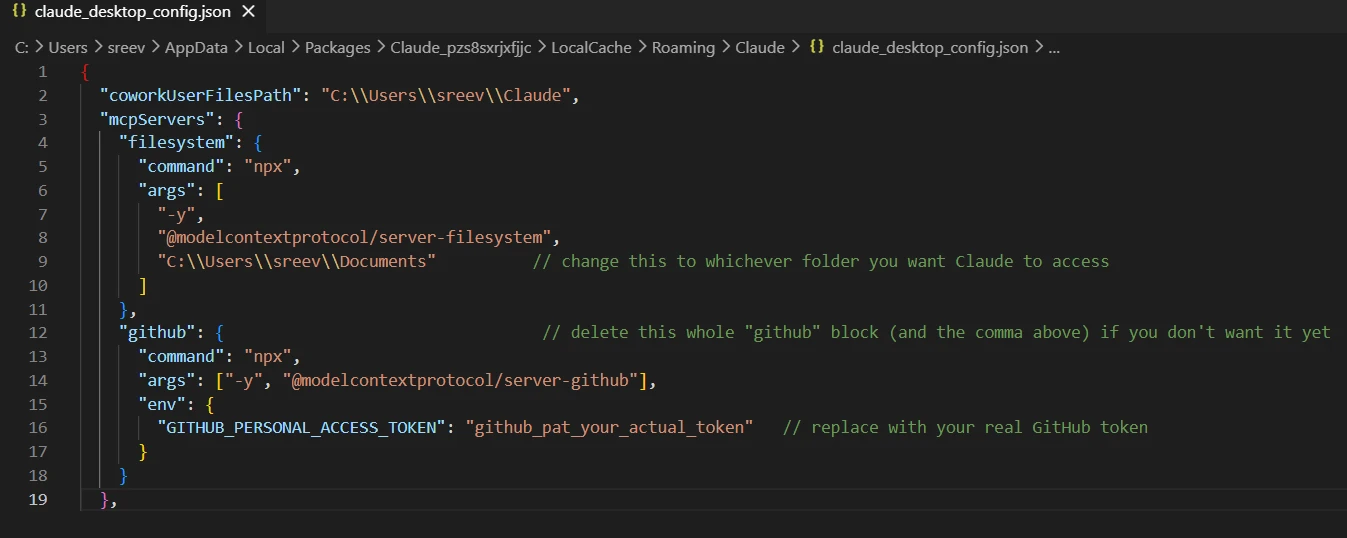Open the LocalCache breadcrumb segment

[591, 47]
